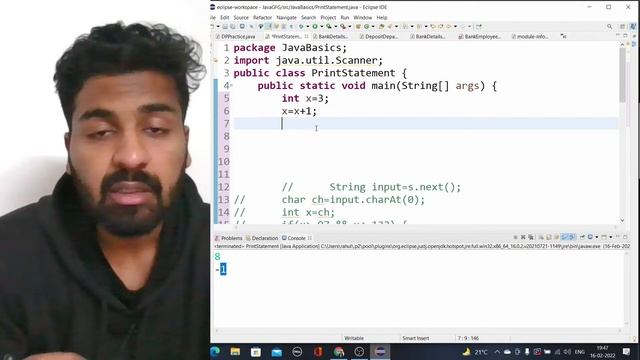
Task: Click the Save icon in the toolbar
Action: click(x=225, y=27)
